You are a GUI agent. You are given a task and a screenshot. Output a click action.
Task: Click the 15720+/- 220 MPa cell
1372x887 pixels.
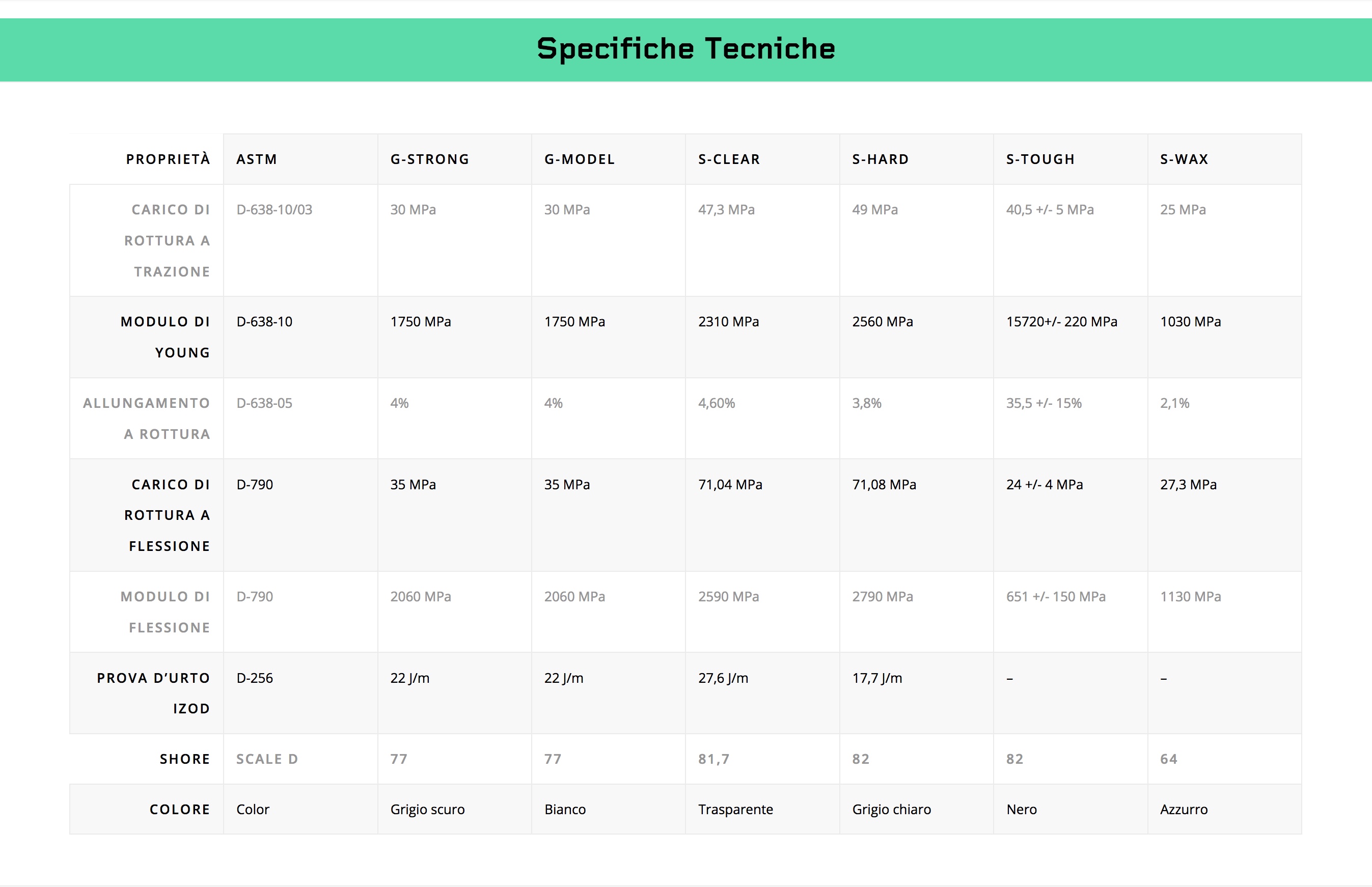pos(1061,321)
